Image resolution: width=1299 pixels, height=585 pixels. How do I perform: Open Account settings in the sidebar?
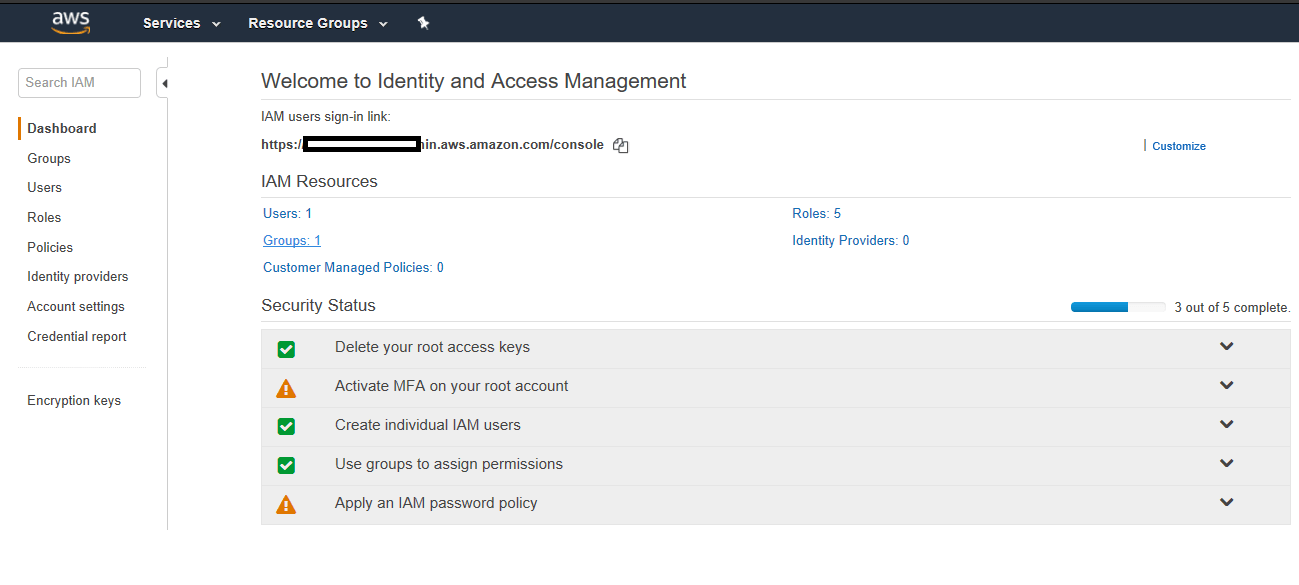[x=76, y=306]
